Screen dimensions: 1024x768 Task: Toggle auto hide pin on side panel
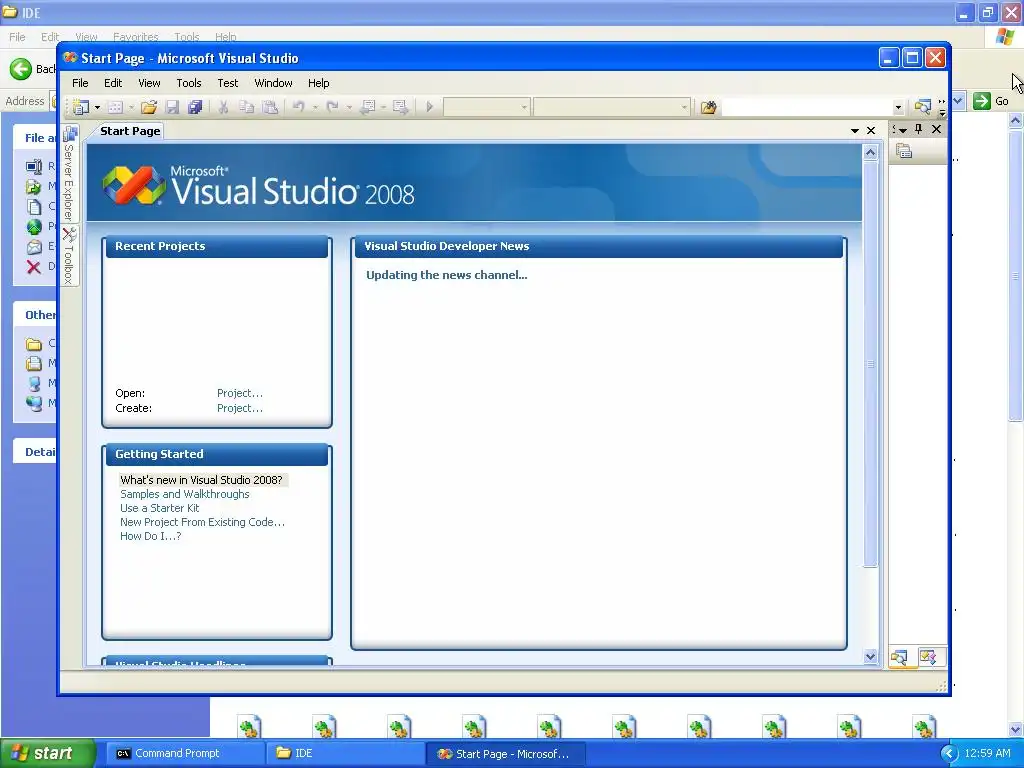click(x=919, y=129)
